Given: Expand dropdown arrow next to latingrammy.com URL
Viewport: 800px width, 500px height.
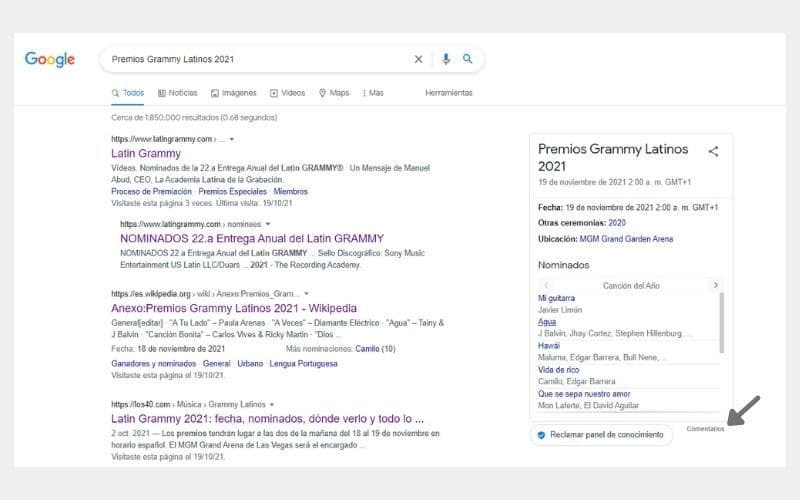Looking at the screenshot, I should click(x=232, y=139).
